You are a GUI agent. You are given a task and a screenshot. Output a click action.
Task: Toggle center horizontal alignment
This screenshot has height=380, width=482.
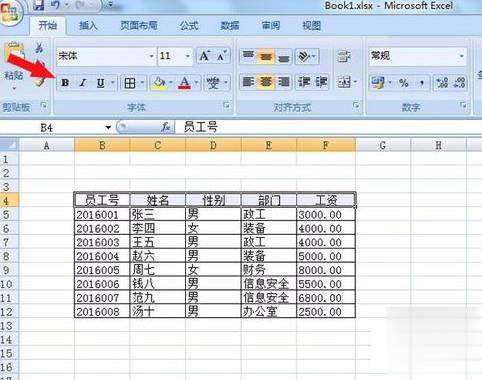(266, 82)
